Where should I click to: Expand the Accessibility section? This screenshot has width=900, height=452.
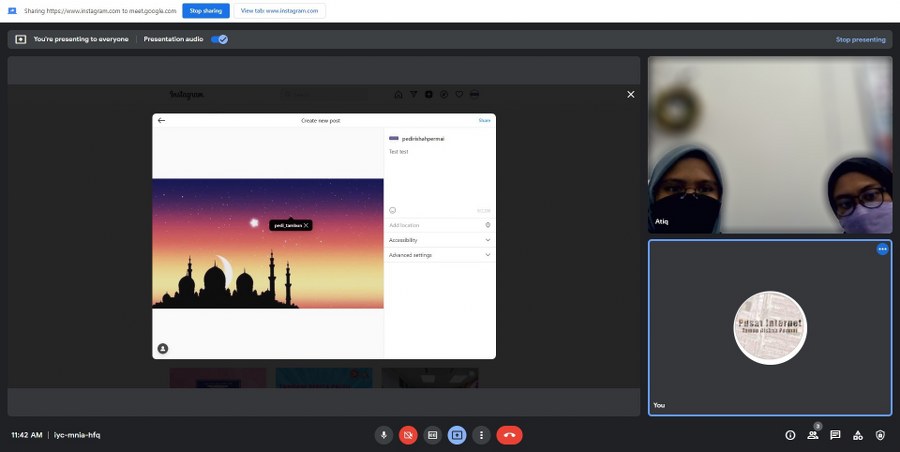[440, 240]
